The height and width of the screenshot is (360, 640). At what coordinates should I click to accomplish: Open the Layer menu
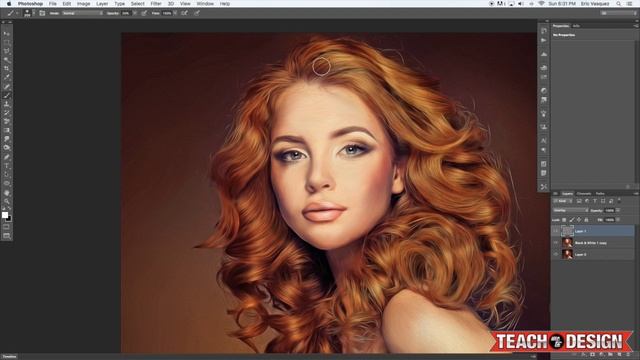click(x=102, y=4)
